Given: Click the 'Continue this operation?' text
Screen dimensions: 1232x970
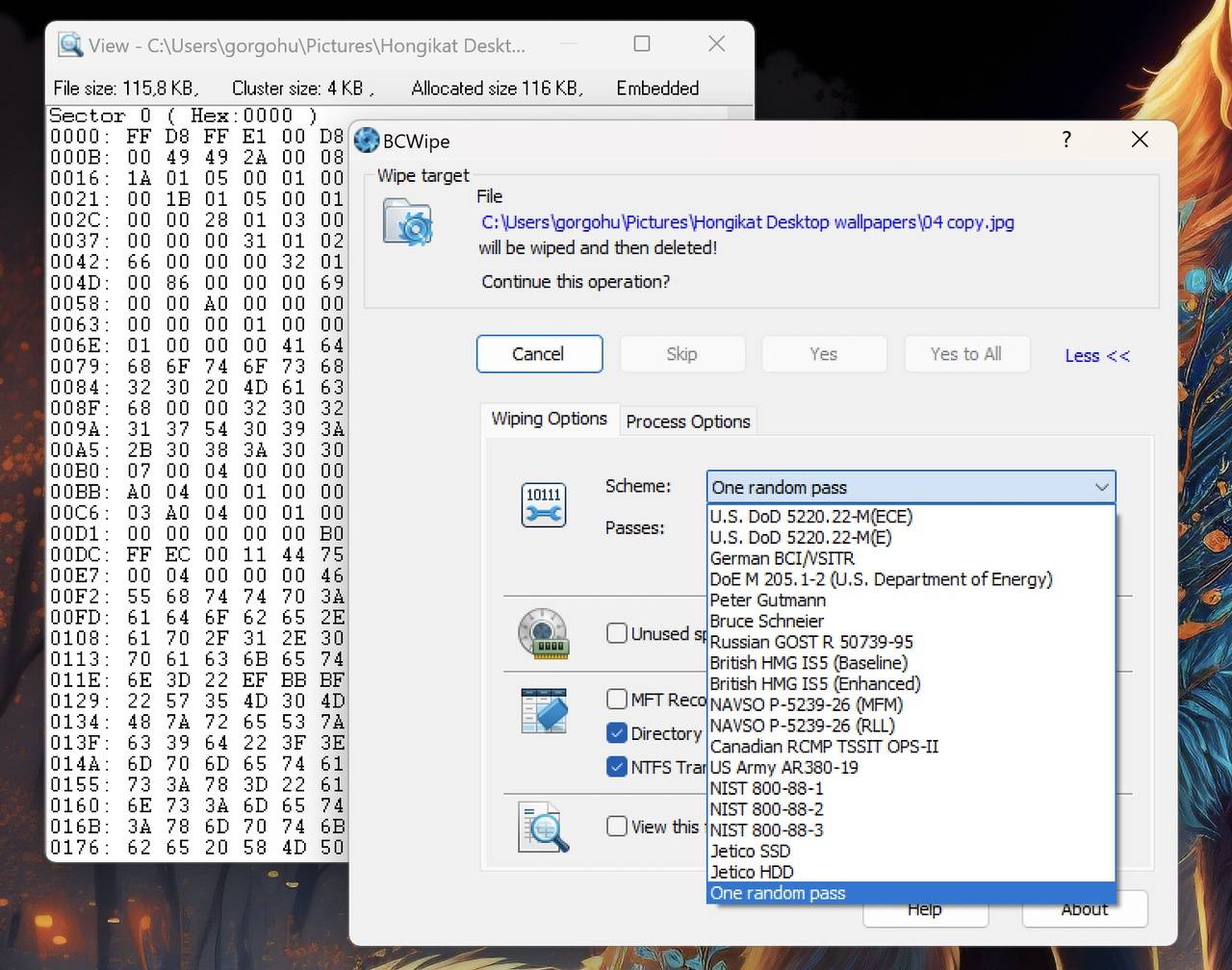Looking at the screenshot, I should point(576,282).
